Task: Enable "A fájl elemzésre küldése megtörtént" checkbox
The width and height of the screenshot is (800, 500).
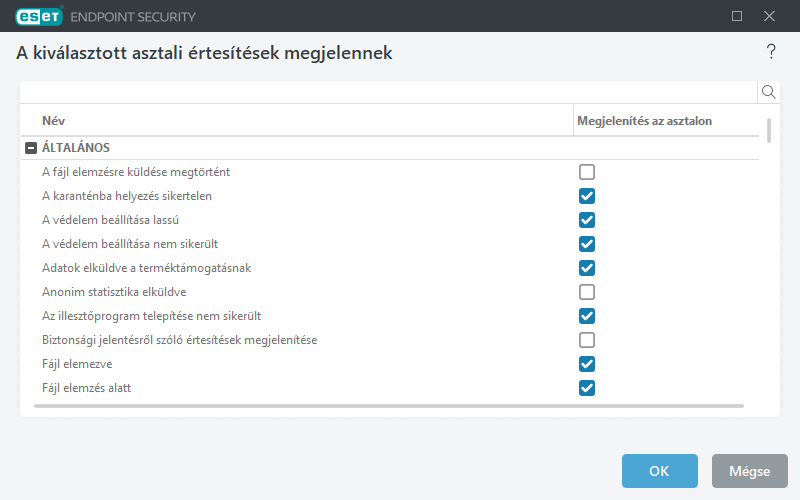Action: [x=587, y=172]
